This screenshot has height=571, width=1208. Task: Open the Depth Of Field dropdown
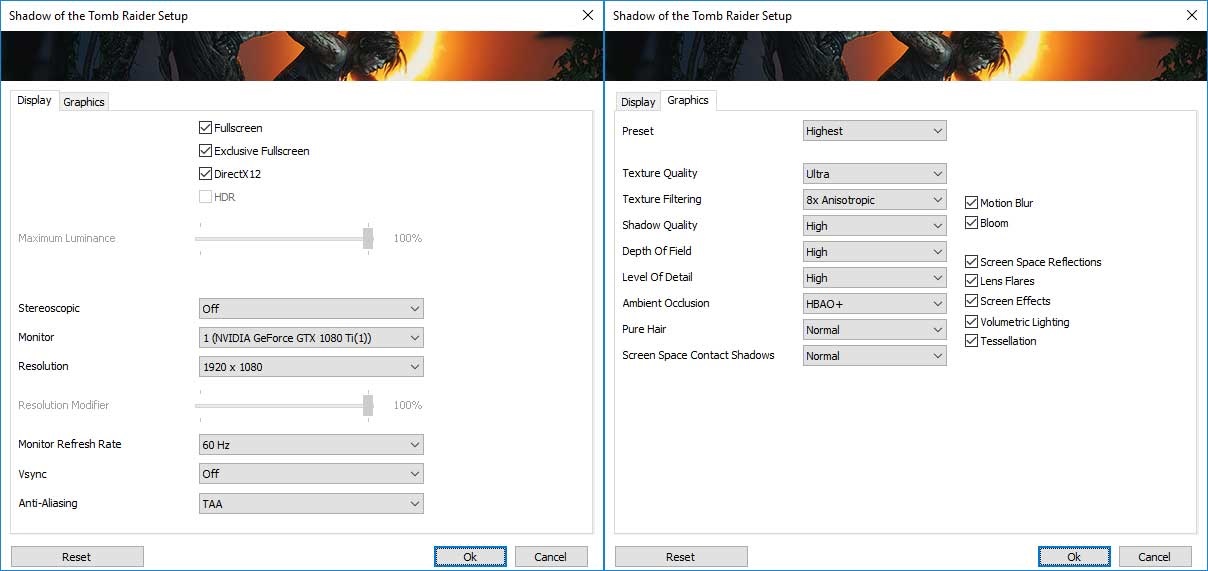click(875, 252)
